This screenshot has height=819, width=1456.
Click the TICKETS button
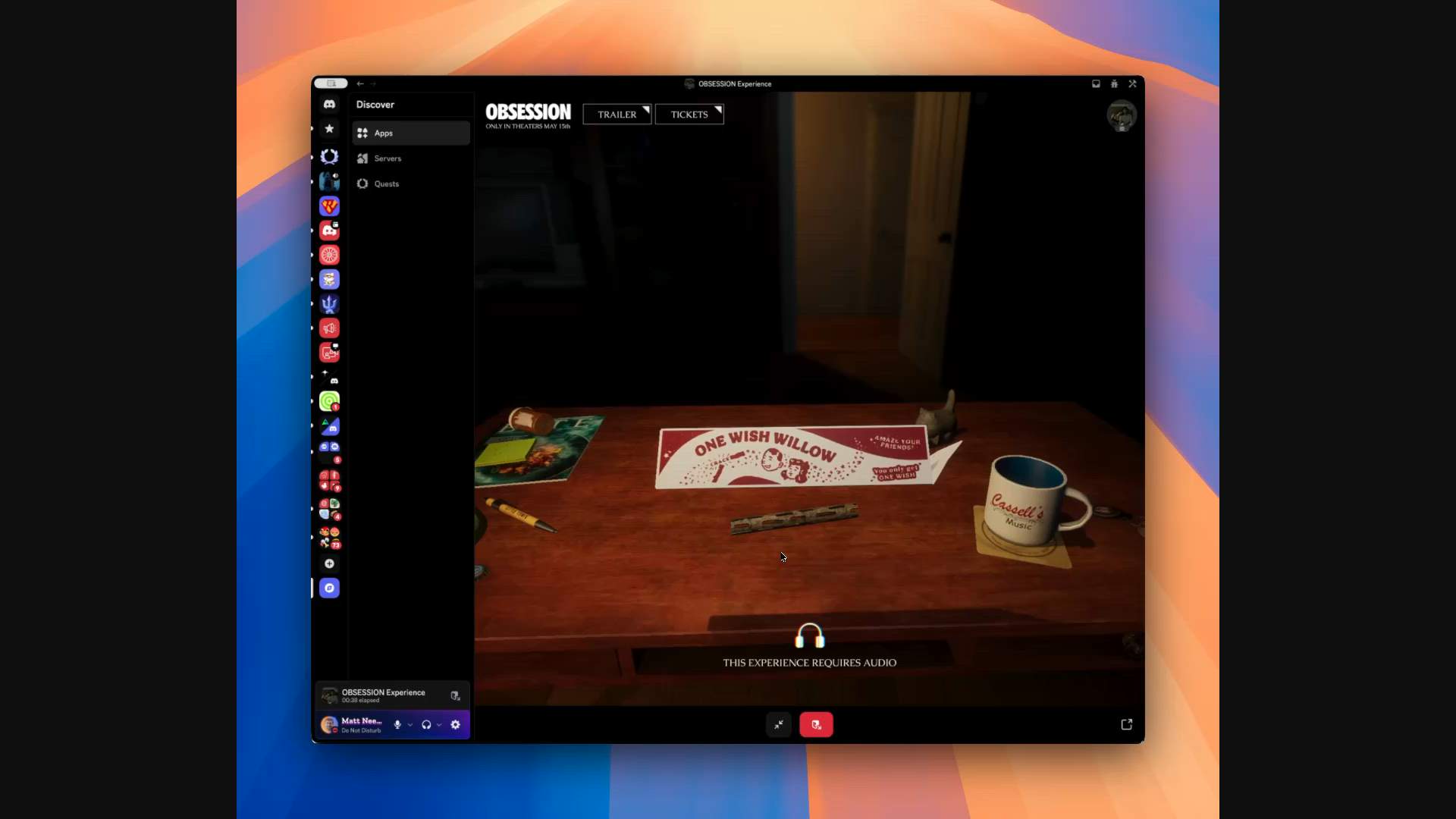tap(689, 115)
